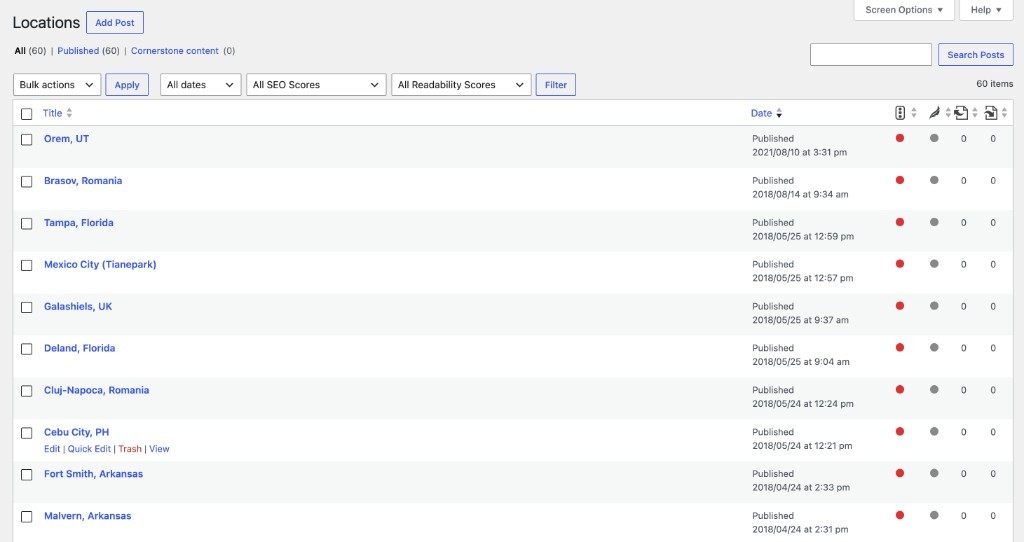
Task: Open the Orem, UT location post
Action: click(67, 138)
